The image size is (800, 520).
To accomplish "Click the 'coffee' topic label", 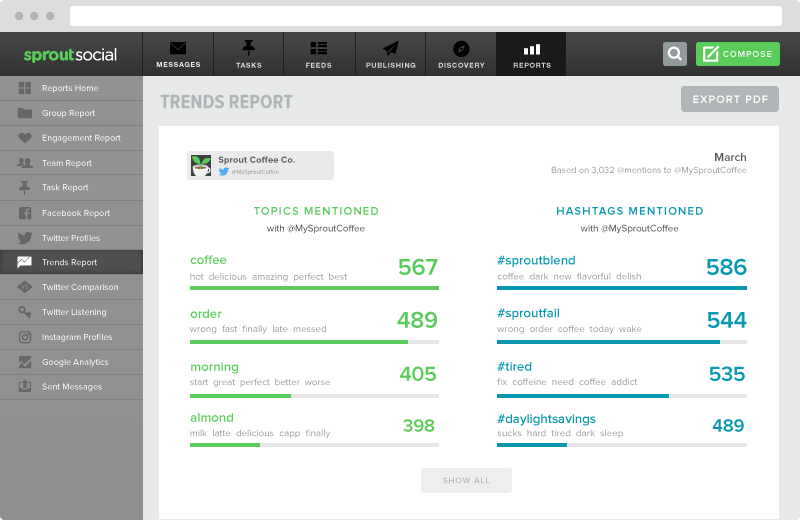I will (208, 260).
